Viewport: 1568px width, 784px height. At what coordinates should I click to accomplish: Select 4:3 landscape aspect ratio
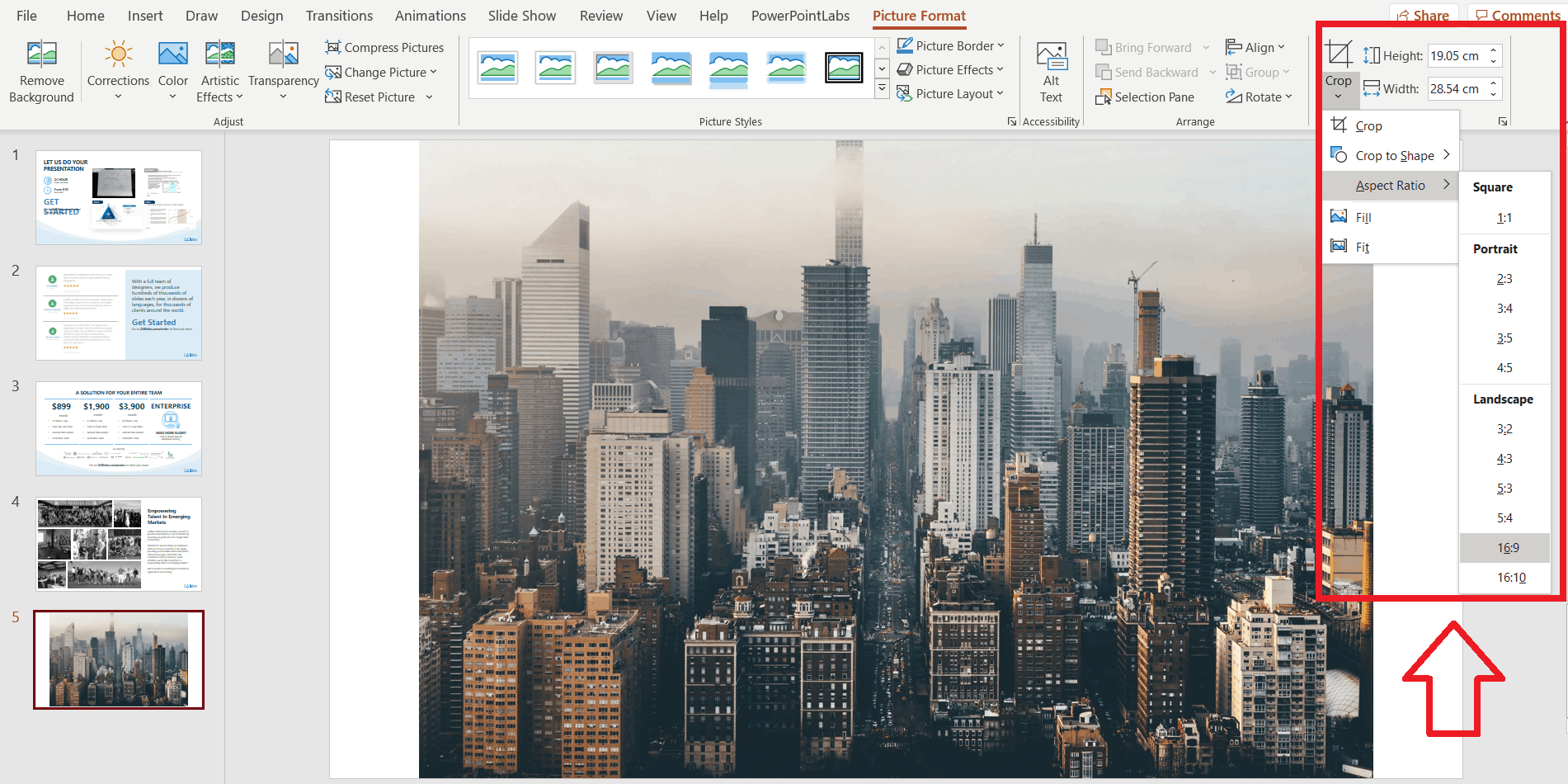1504,459
